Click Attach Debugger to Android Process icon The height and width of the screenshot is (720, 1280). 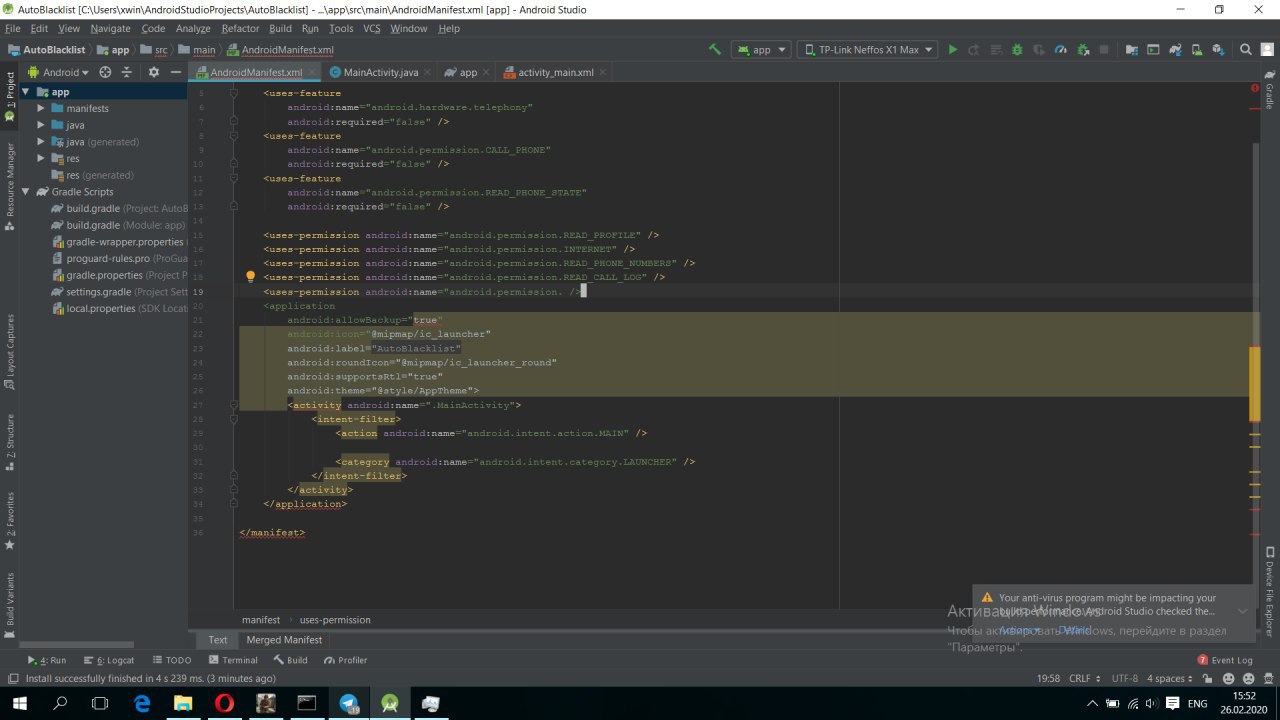tap(1083, 49)
